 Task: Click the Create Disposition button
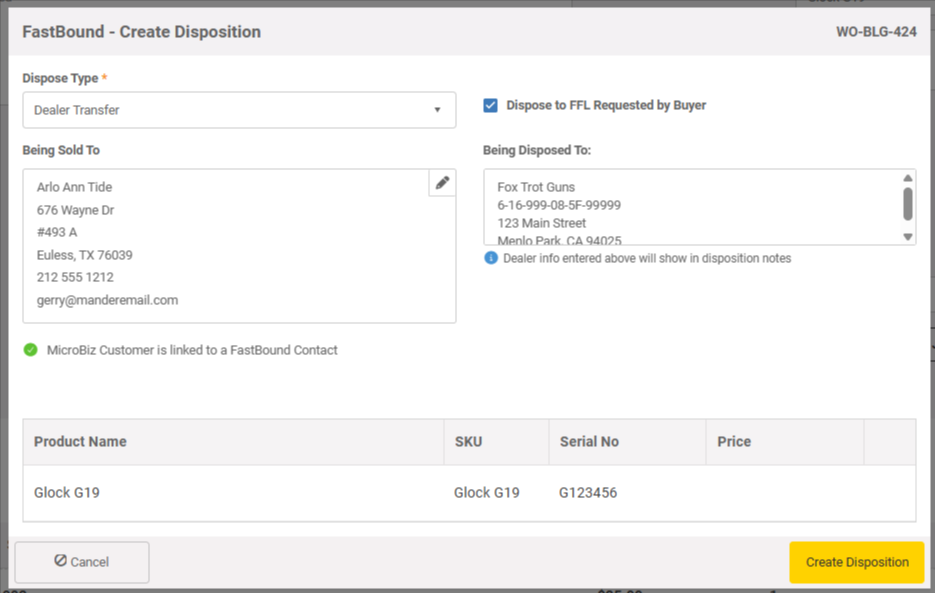click(x=856, y=562)
